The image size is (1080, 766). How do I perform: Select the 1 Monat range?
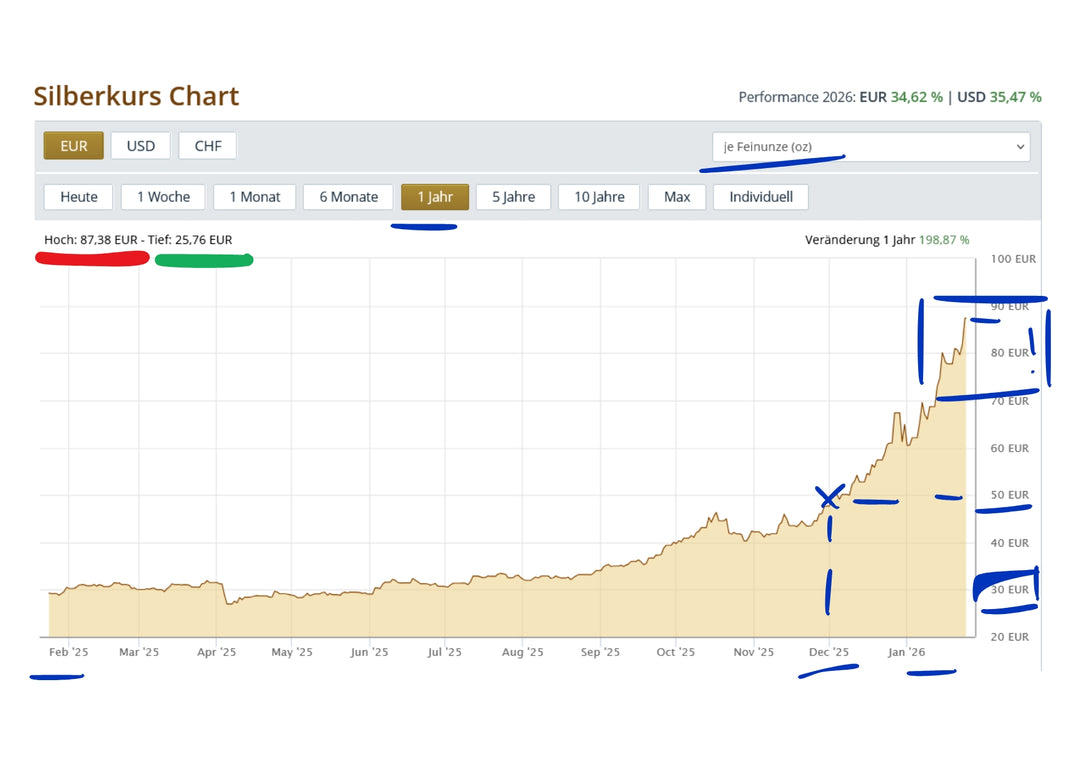255,197
